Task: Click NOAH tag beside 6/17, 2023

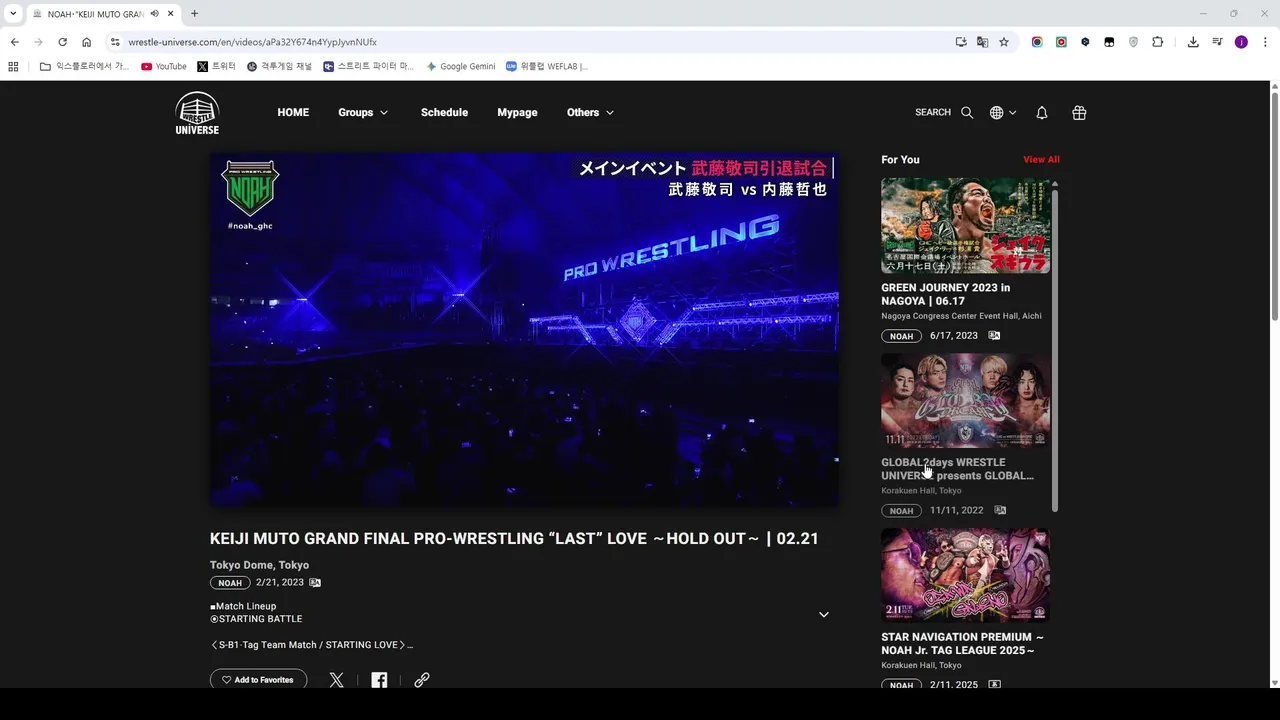Action: pyautogui.click(x=901, y=336)
